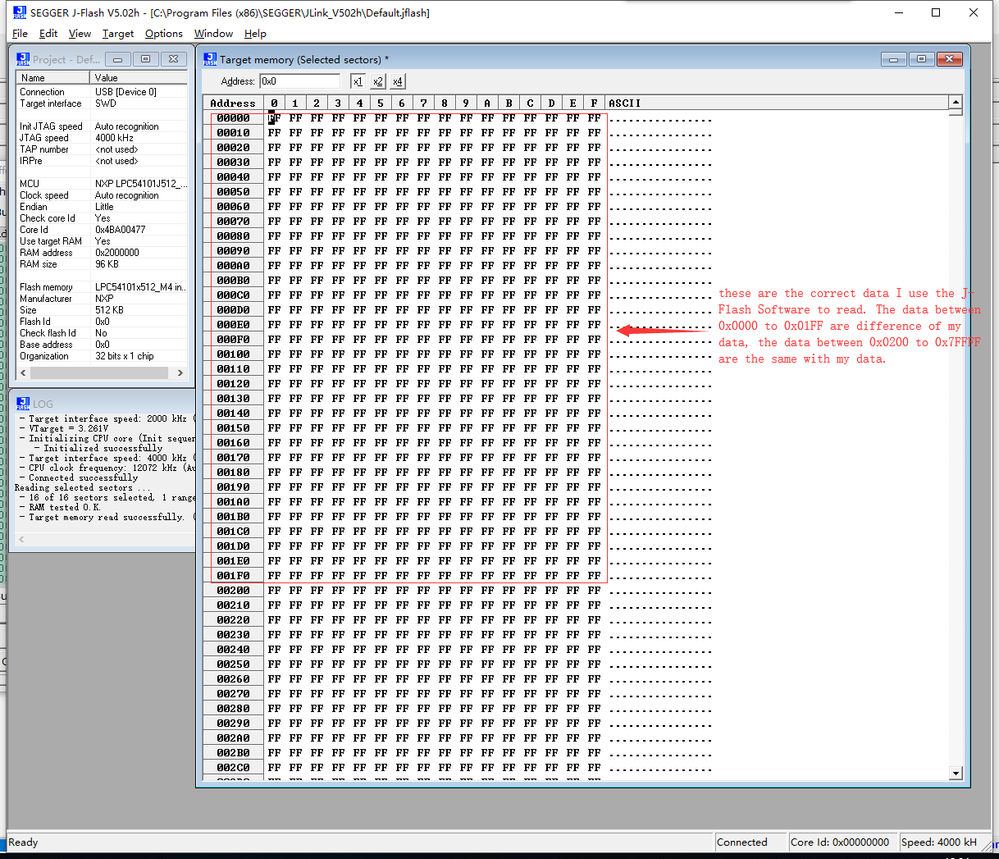Select address row 00000
Image resolution: width=999 pixels, height=859 pixels.
click(233, 118)
